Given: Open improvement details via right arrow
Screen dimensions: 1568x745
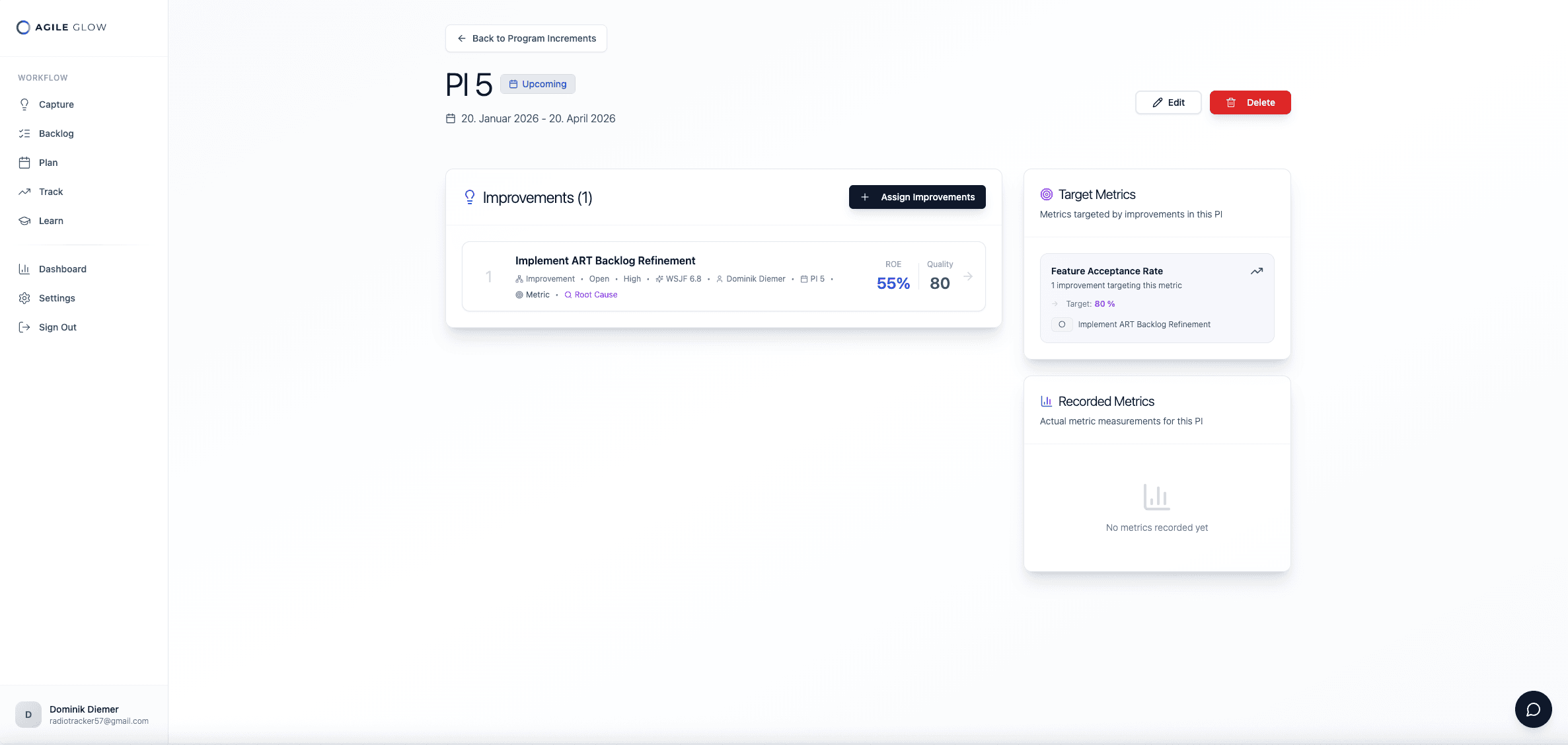Looking at the screenshot, I should pyautogui.click(x=968, y=276).
